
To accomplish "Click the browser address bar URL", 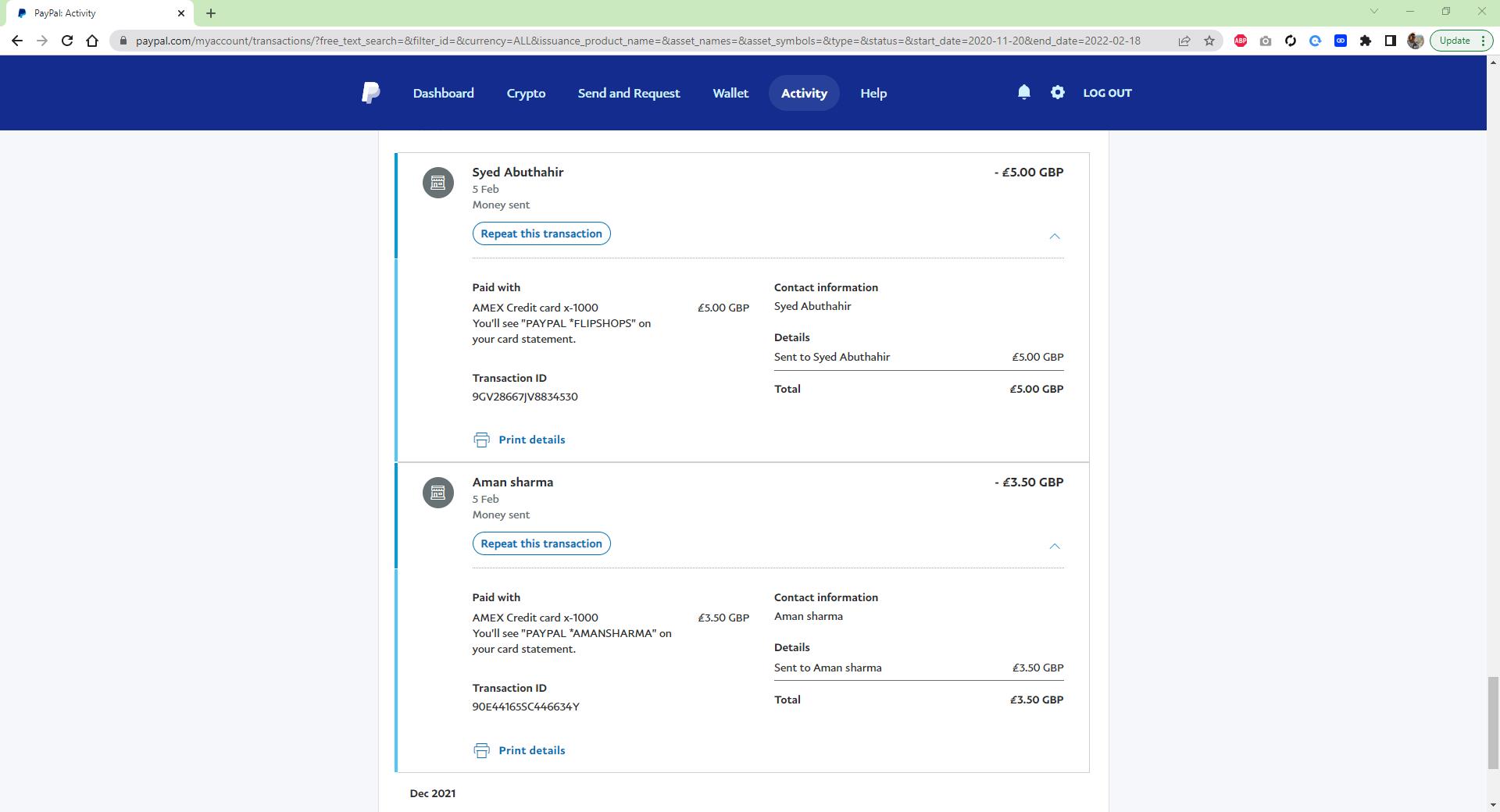I will [637, 41].
